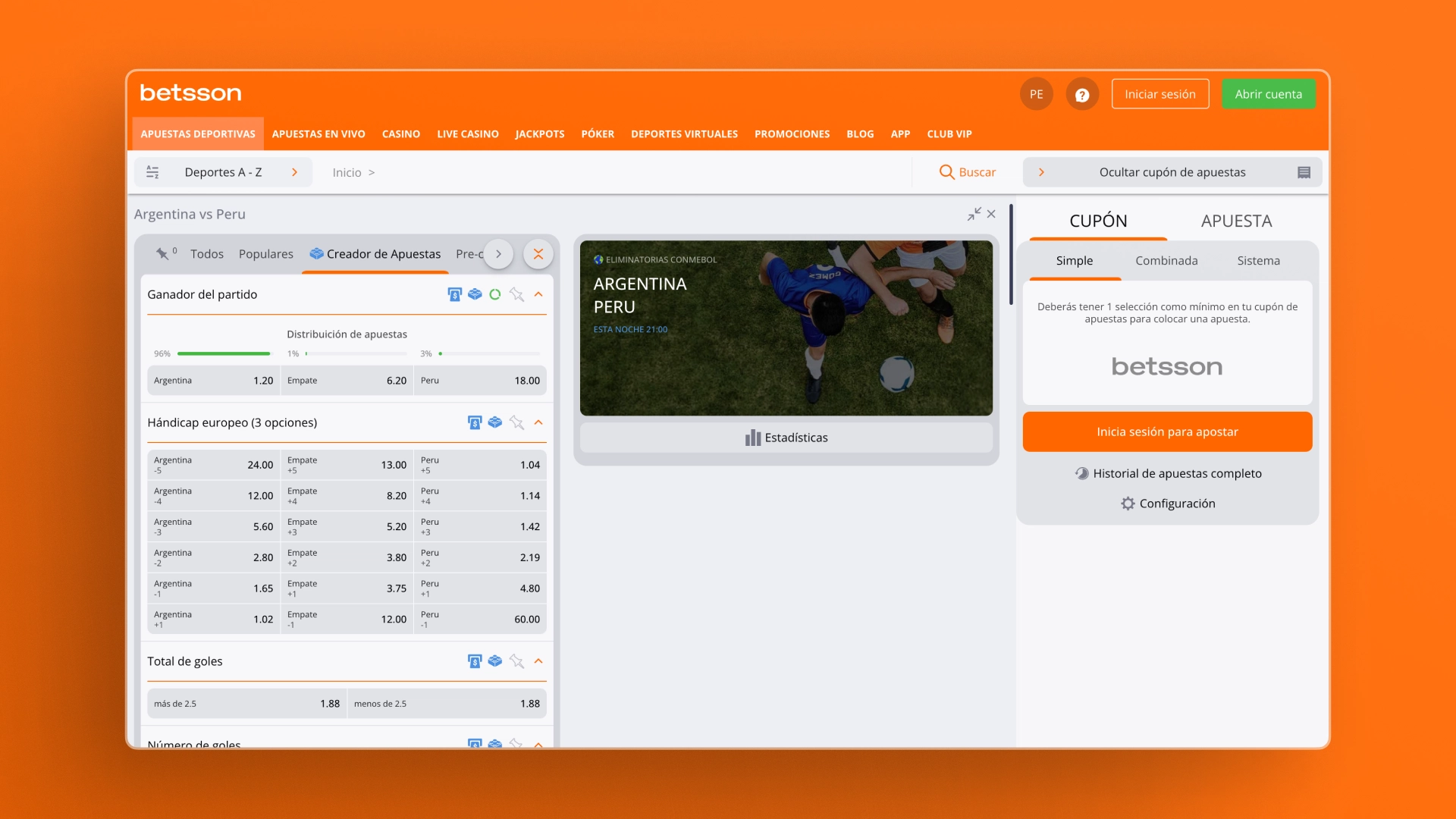Screen dimensions: 1456x819
Task: Click the chevron left of Ocultar cupón de apuestas
Action: point(1041,172)
